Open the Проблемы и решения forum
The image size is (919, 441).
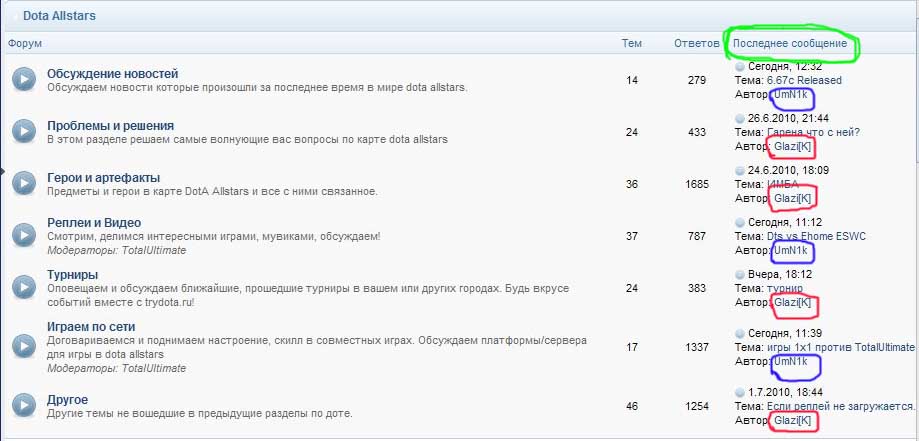coord(110,125)
